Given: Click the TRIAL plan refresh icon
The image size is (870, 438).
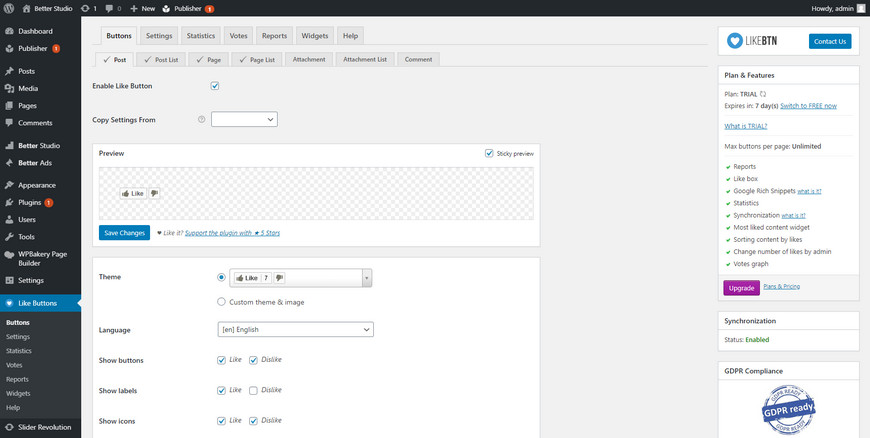Looking at the screenshot, I should (x=763, y=94).
